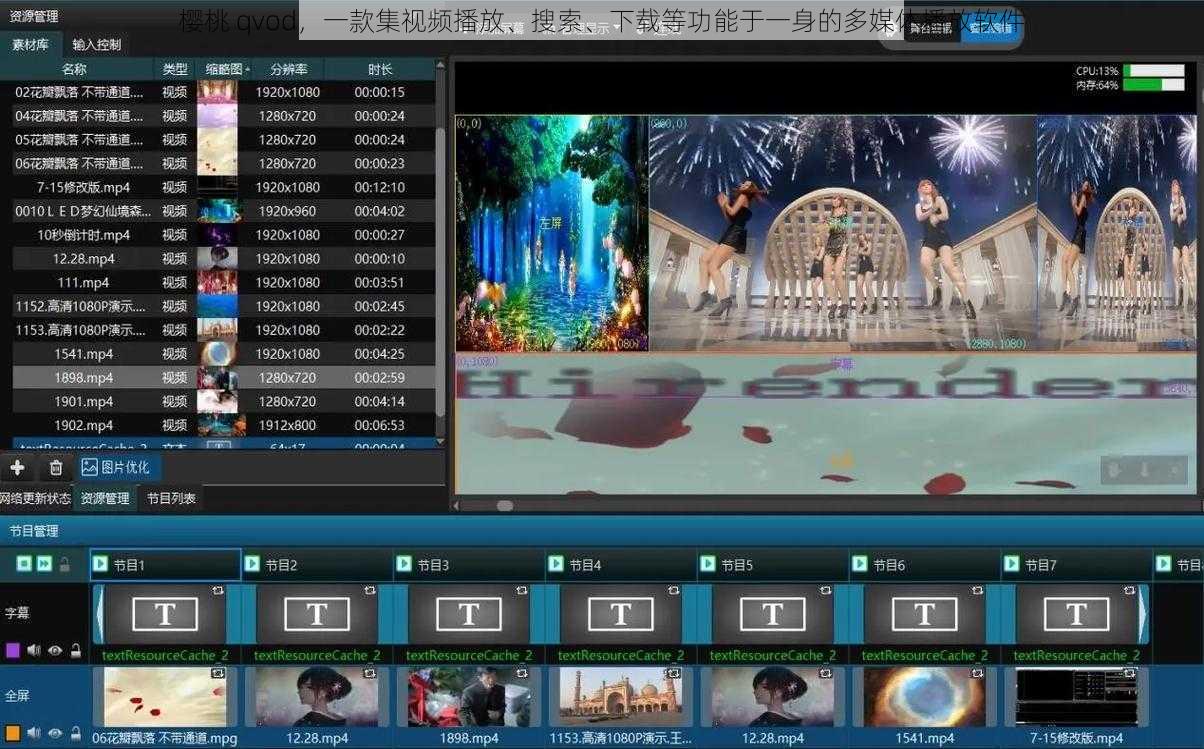Toggle lock on the 全屏 layer
The image size is (1204, 749).
tap(75, 733)
